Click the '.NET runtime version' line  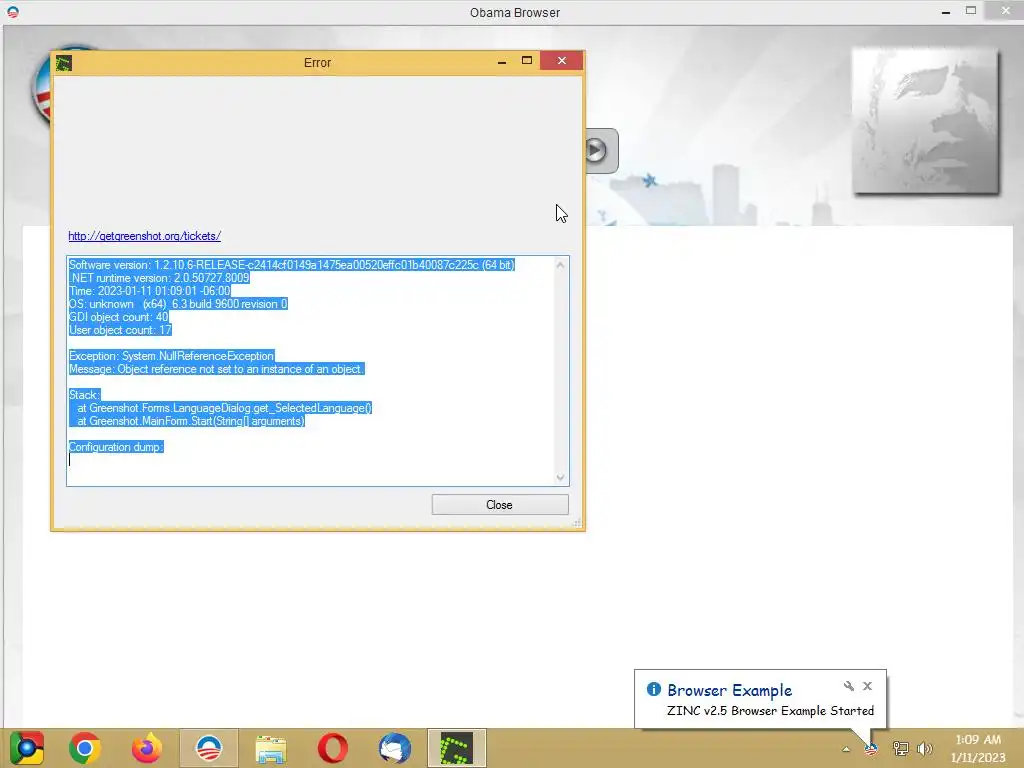[159, 278]
